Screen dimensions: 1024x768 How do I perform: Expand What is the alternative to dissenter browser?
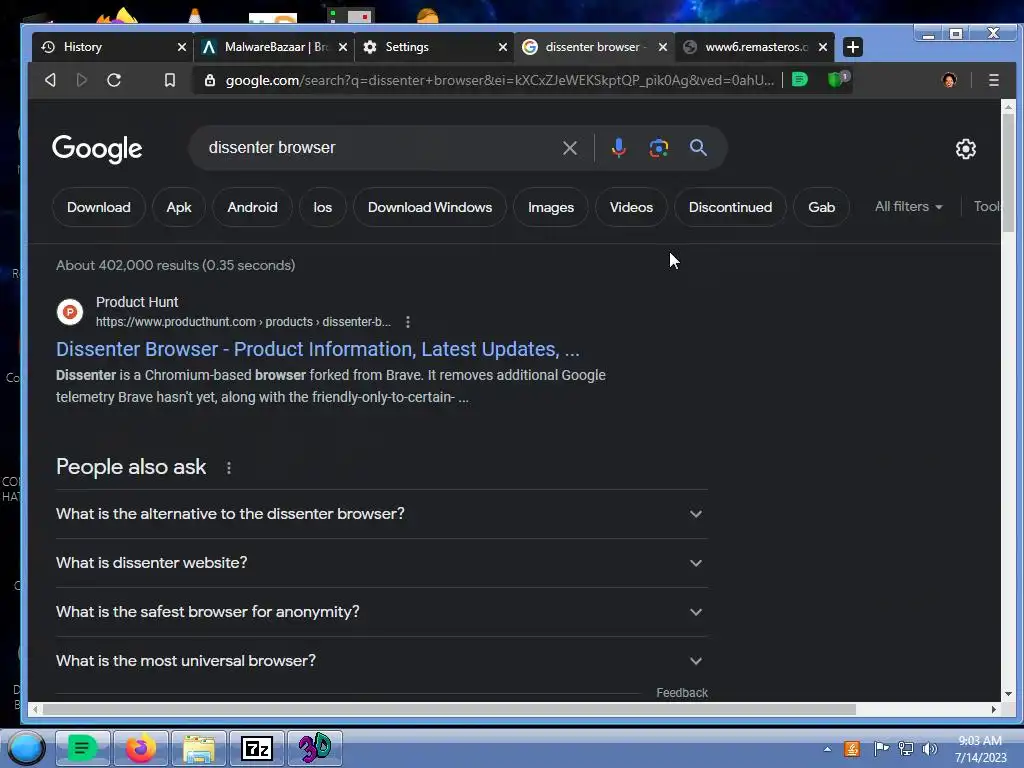coord(381,514)
